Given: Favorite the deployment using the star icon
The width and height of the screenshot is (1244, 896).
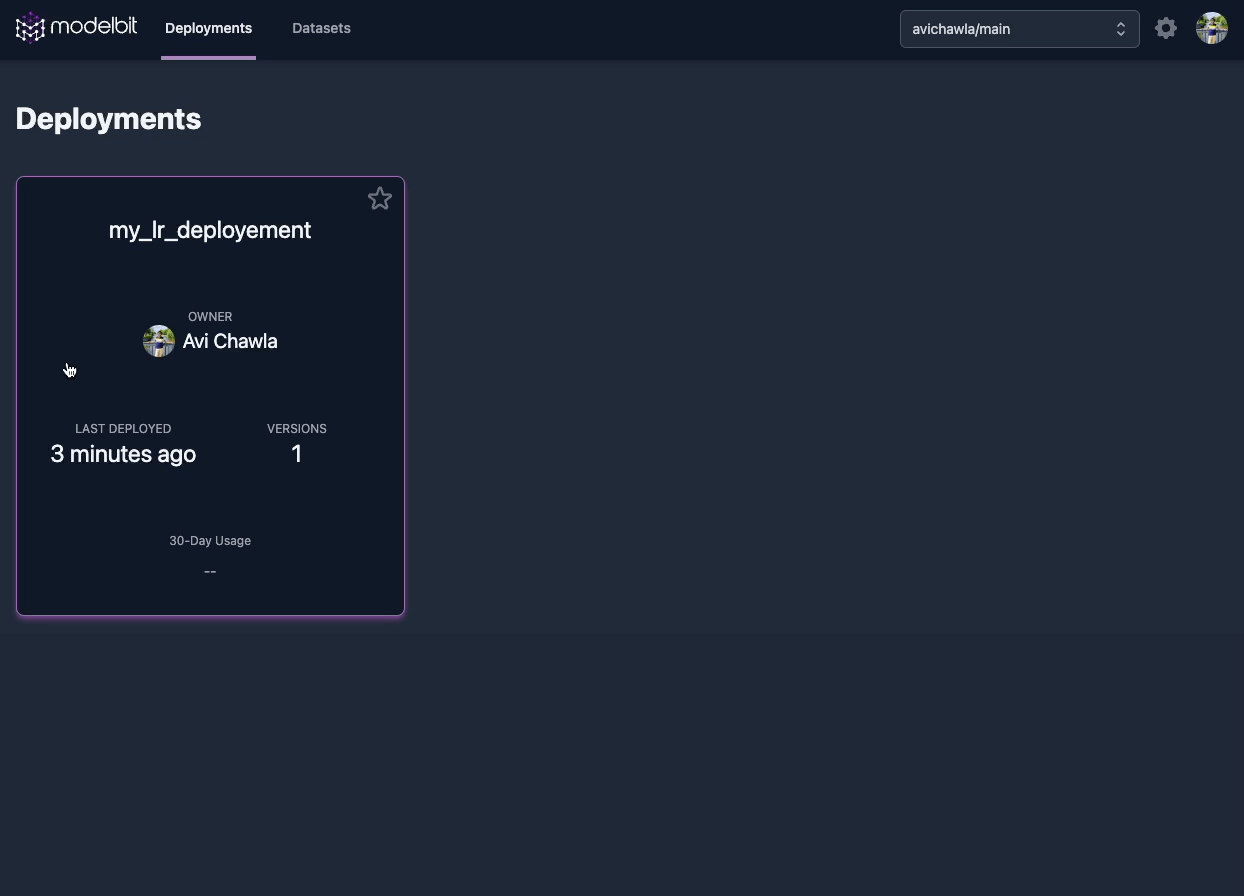Looking at the screenshot, I should (x=380, y=199).
